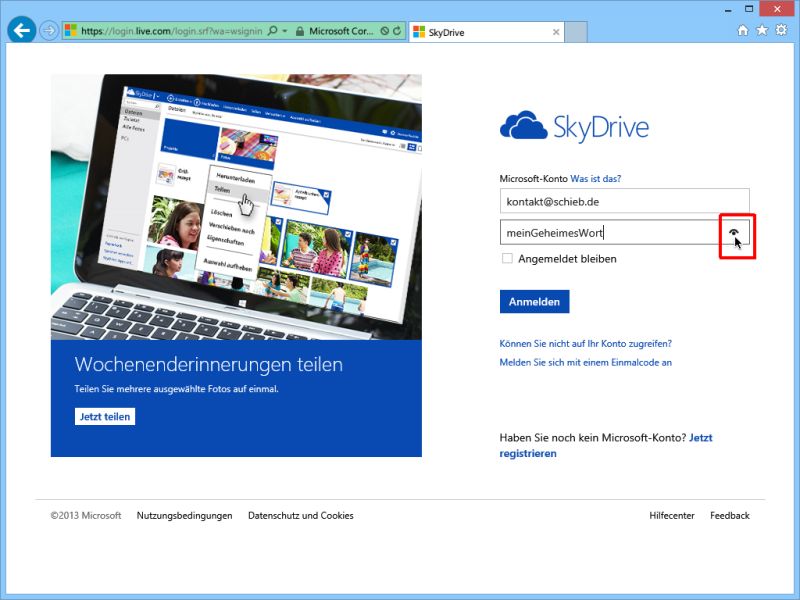Enable the 'Angemeldet bleiben' checkbox
Image resolution: width=800 pixels, height=600 pixels.
click(x=507, y=259)
